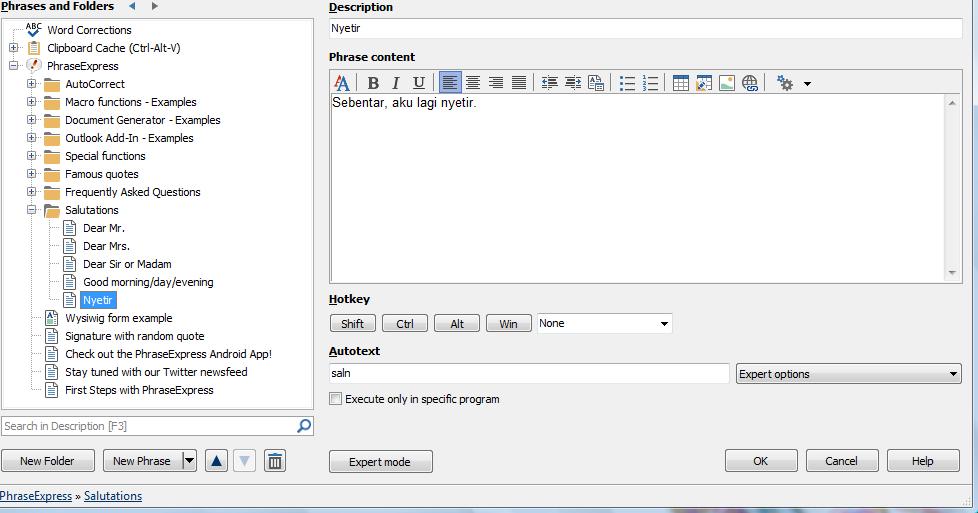The width and height of the screenshot is (978, 513).
Task: Select Check out the PhraseExpress Android App!
Action: (x=168, y=354)
